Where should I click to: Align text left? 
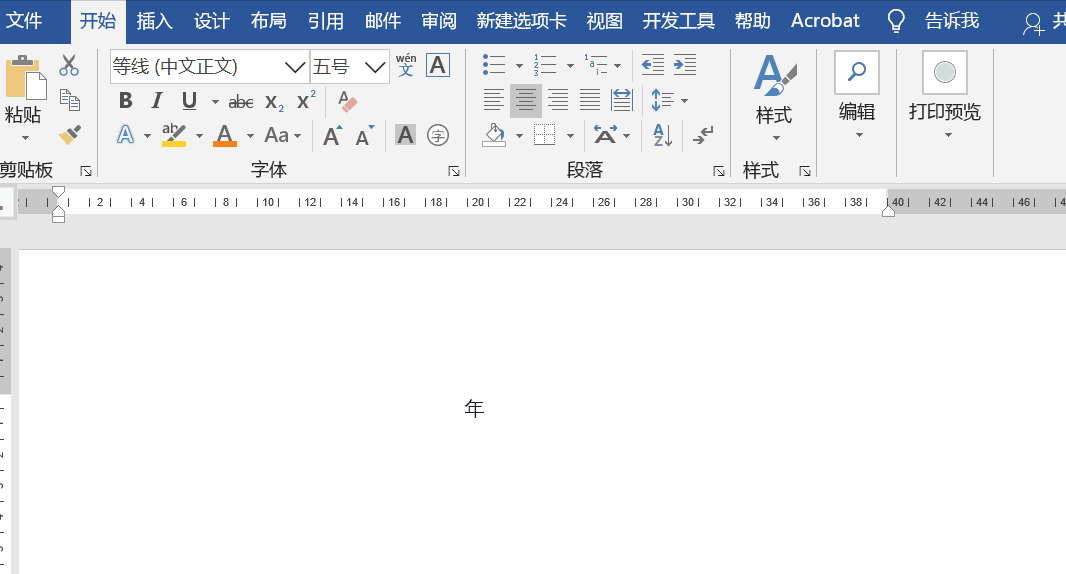coord(494,101)
